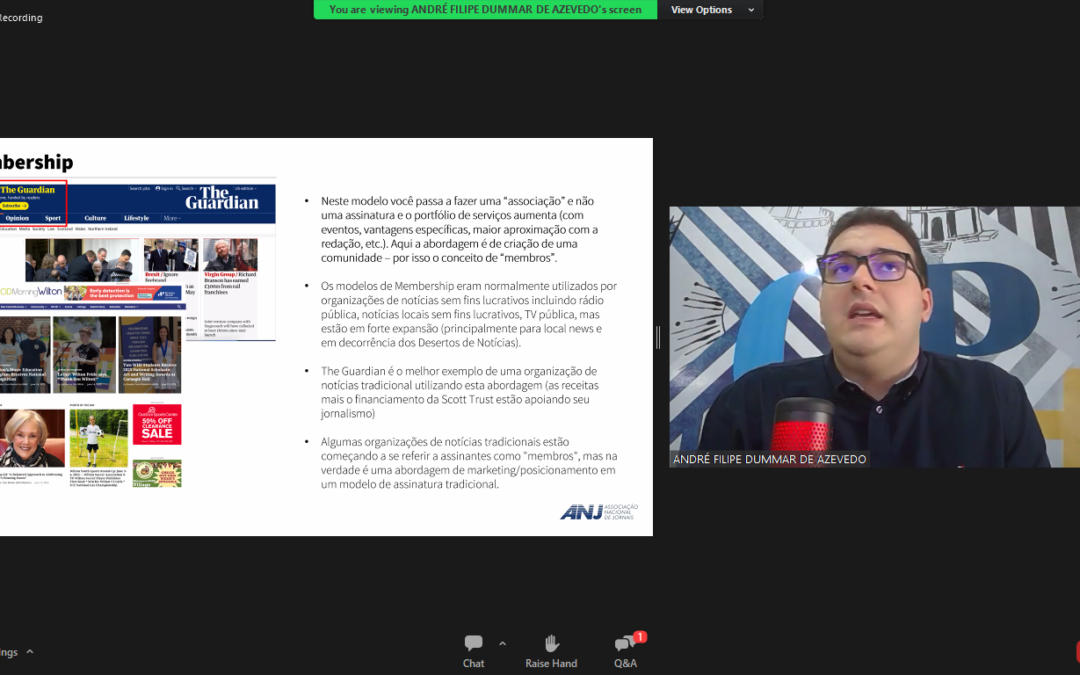This screenshot has height=675, width=1080.
Task: Click the large white Guardian logo
Action: tap(222, 198)
